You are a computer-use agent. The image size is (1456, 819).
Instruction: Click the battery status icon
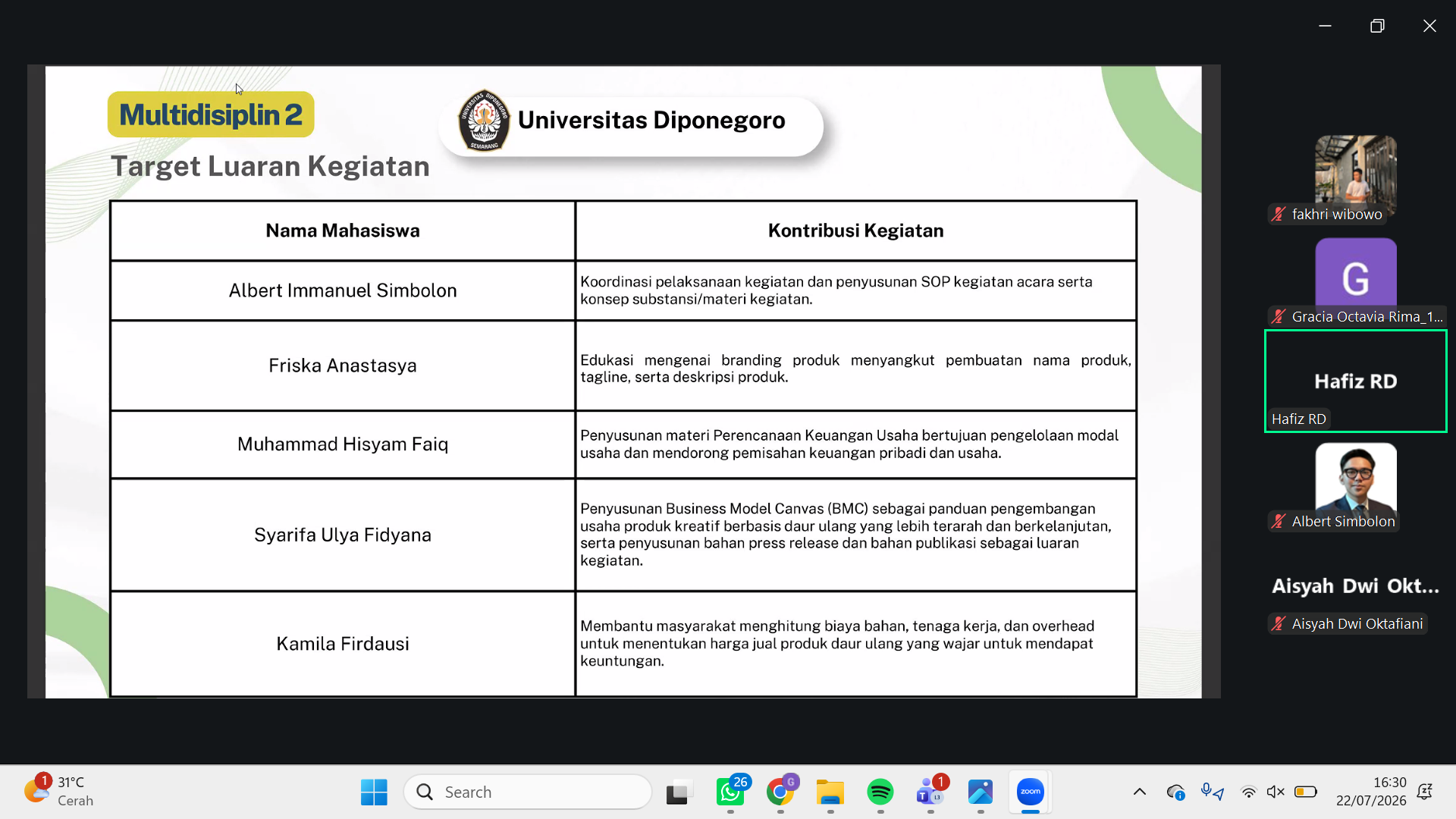tap(1305, 792)
